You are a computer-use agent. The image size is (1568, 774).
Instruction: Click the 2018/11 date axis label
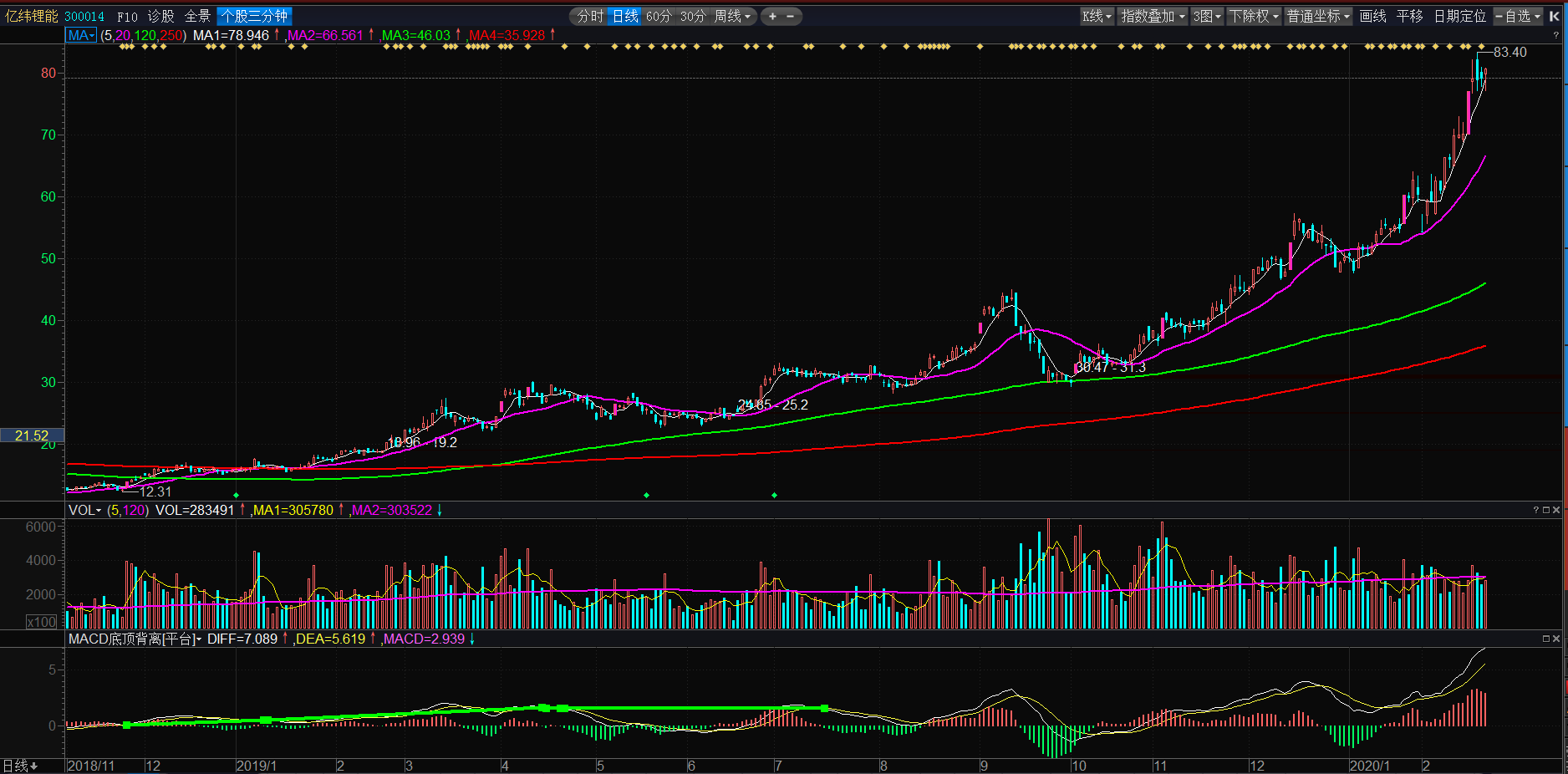(x=91, y=766)
